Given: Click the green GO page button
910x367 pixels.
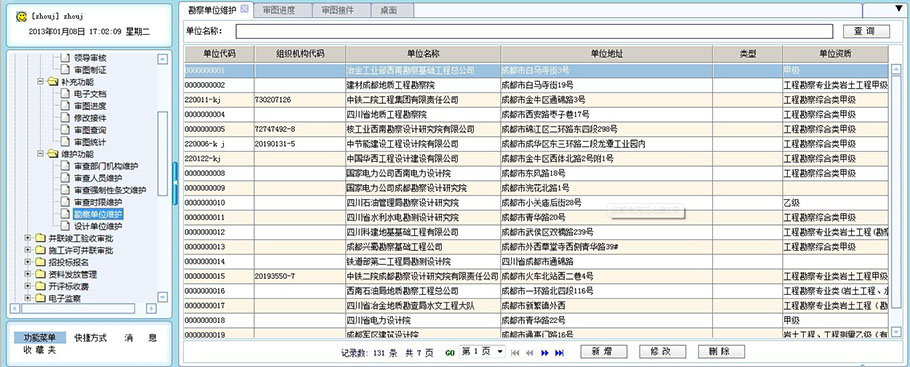Looking at the screenshot, I should tap(450, 352).
